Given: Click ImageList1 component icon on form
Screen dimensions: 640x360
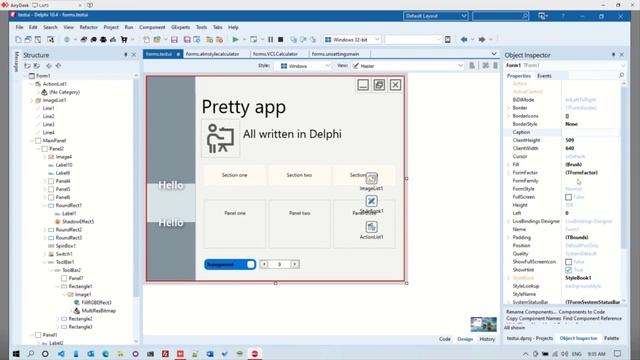Looking at the screenshot, I should pyautogui.click(x=371, y=178).
